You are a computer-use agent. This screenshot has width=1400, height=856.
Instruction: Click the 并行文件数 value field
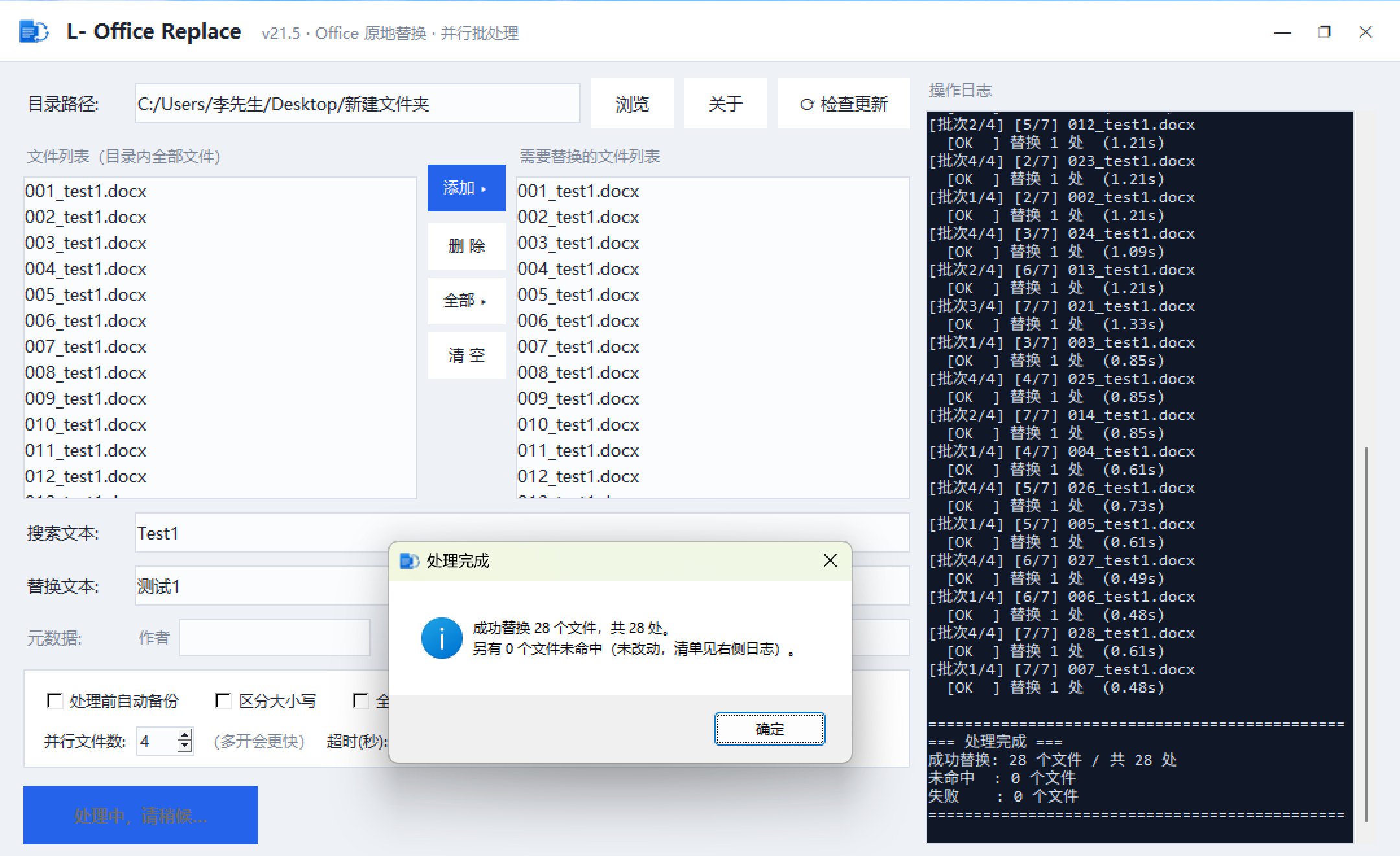pos(157,741)
